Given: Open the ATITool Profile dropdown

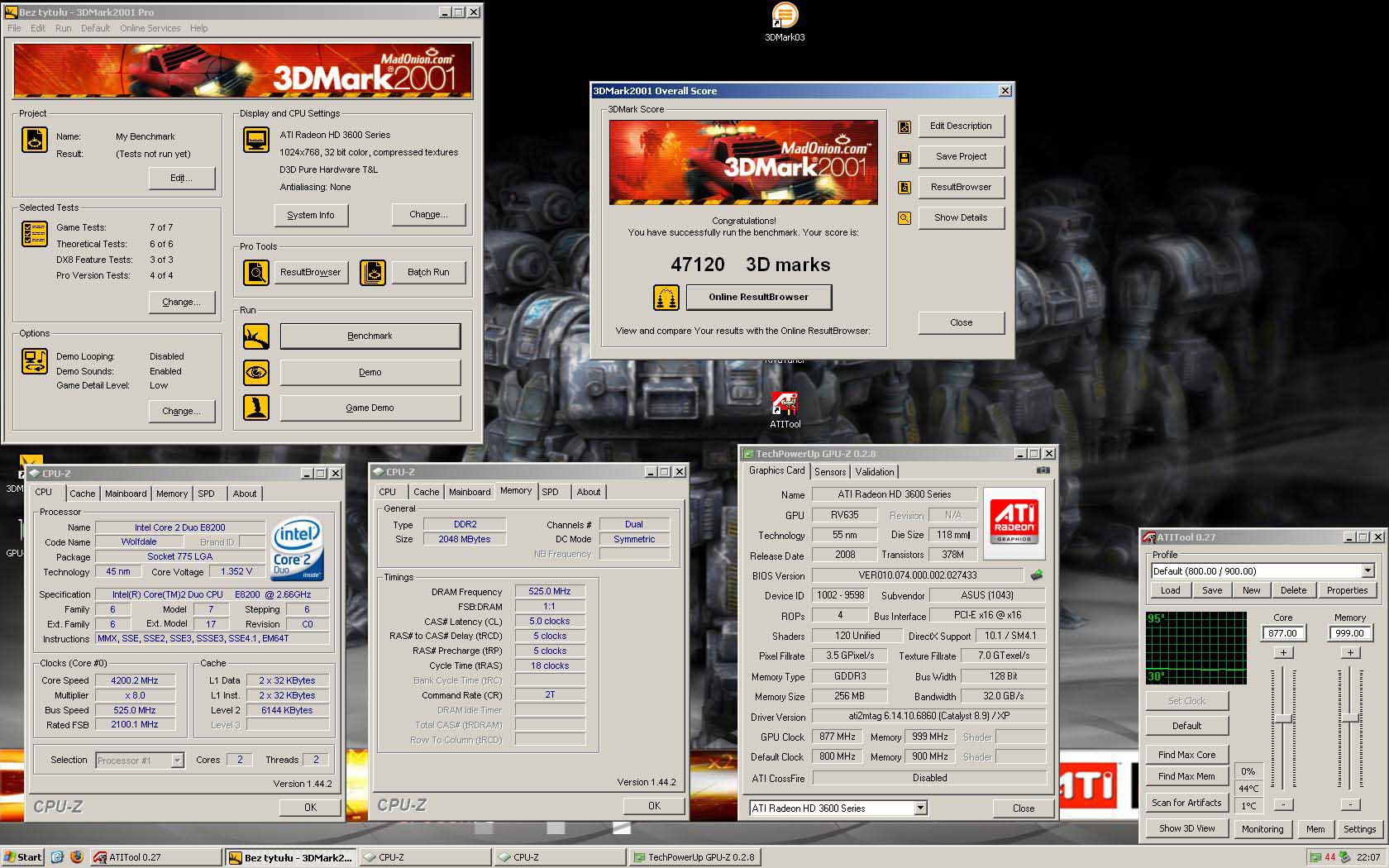Looking at the screenshot, I should pos(1368,571).
